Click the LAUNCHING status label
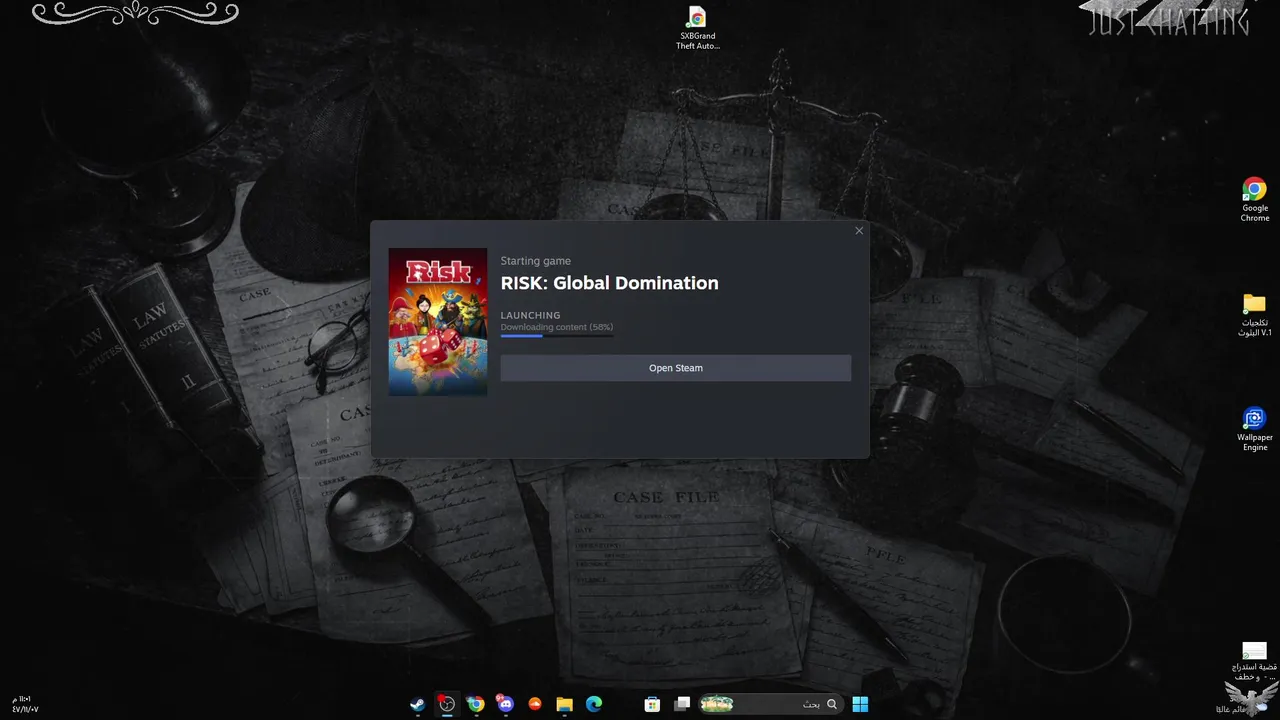 coord(531,315)
